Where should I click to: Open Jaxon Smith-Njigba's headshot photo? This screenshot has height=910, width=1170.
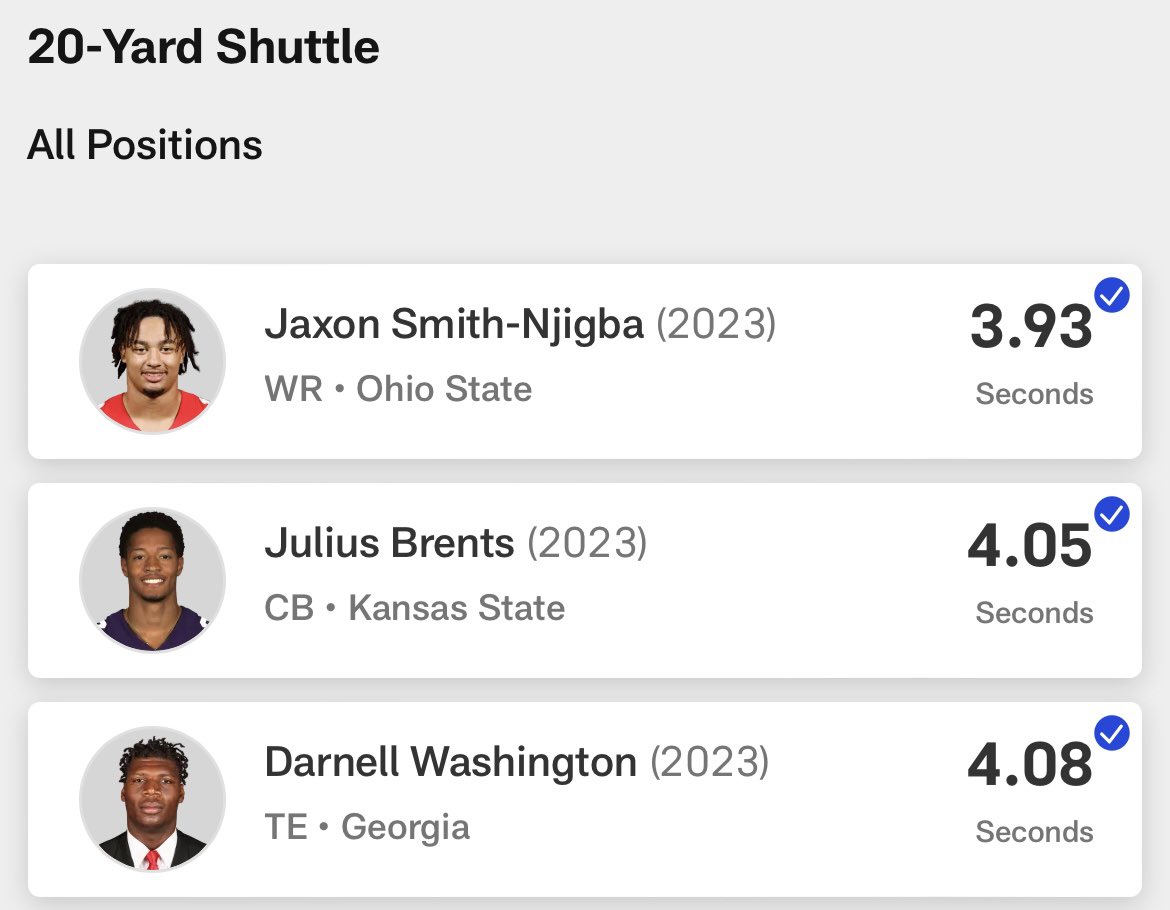(x=152, y=361)
